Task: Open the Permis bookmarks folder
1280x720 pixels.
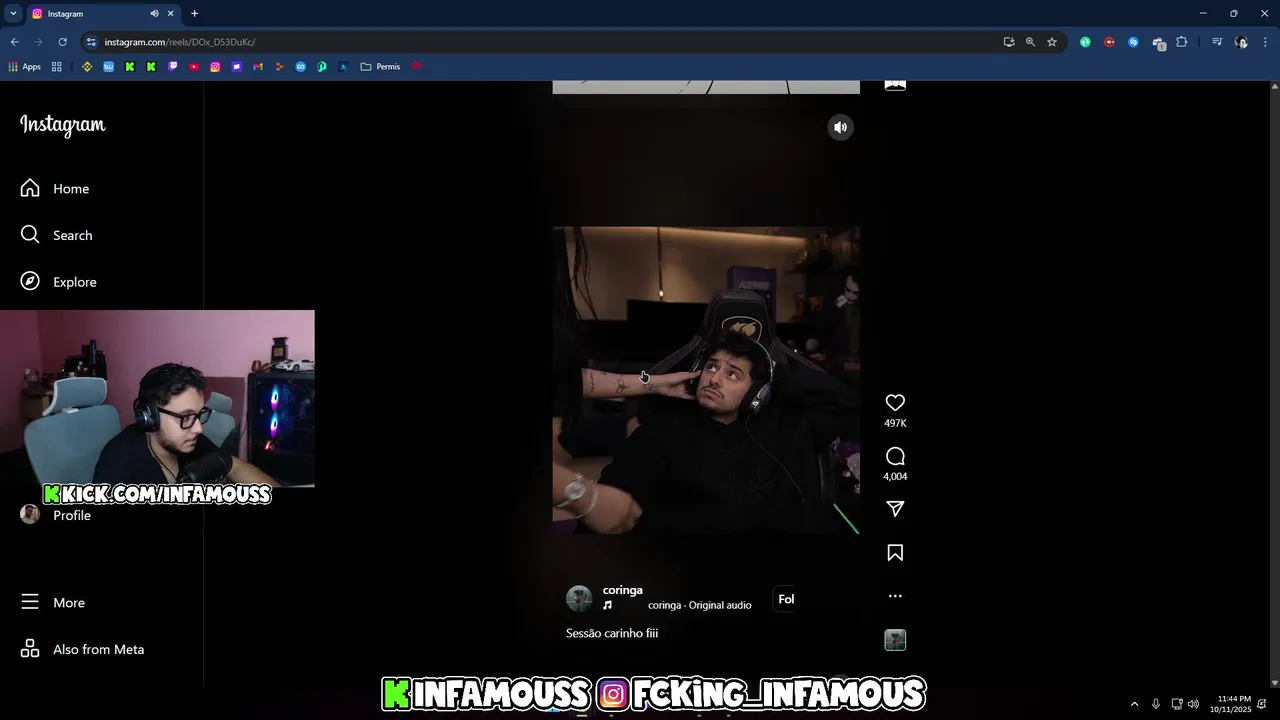Action: coord(380,67)
